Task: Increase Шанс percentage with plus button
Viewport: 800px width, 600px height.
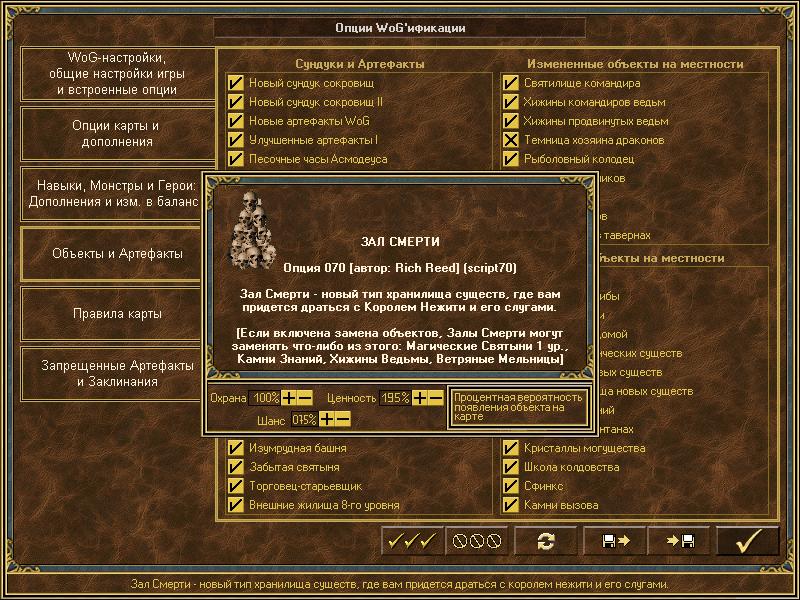Action: pos(327,419)
